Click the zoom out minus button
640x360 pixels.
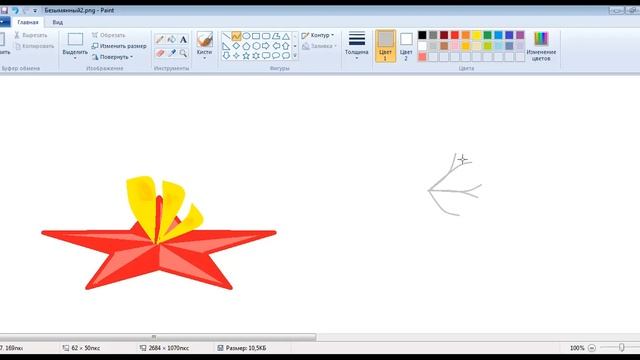591,348
